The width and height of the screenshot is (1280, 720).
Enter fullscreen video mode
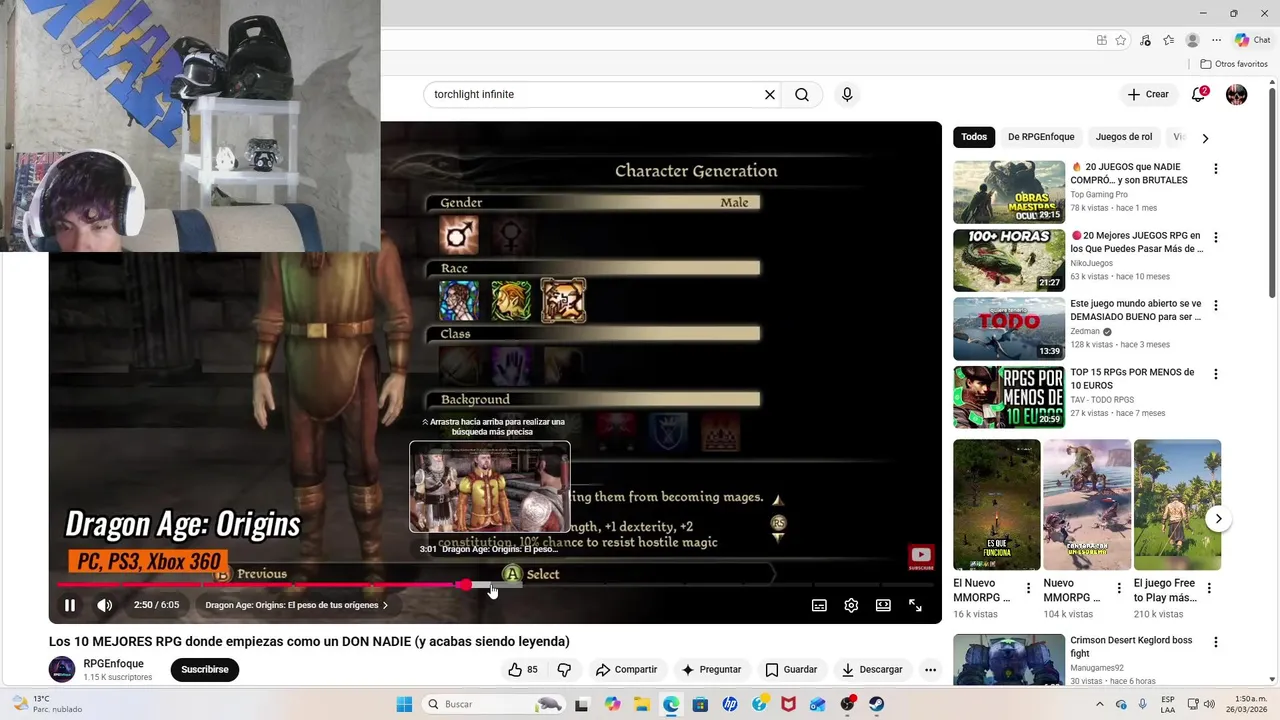(915, 605)
